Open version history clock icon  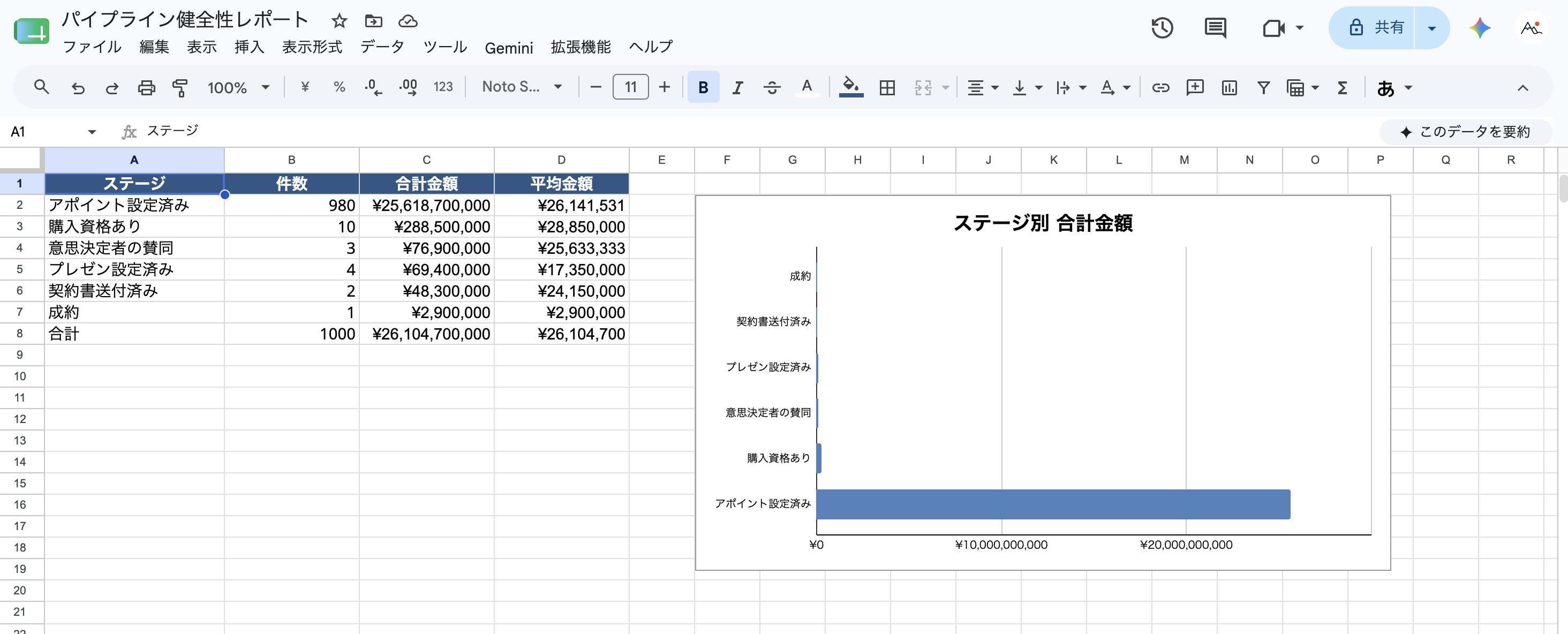click(1162, 27)
